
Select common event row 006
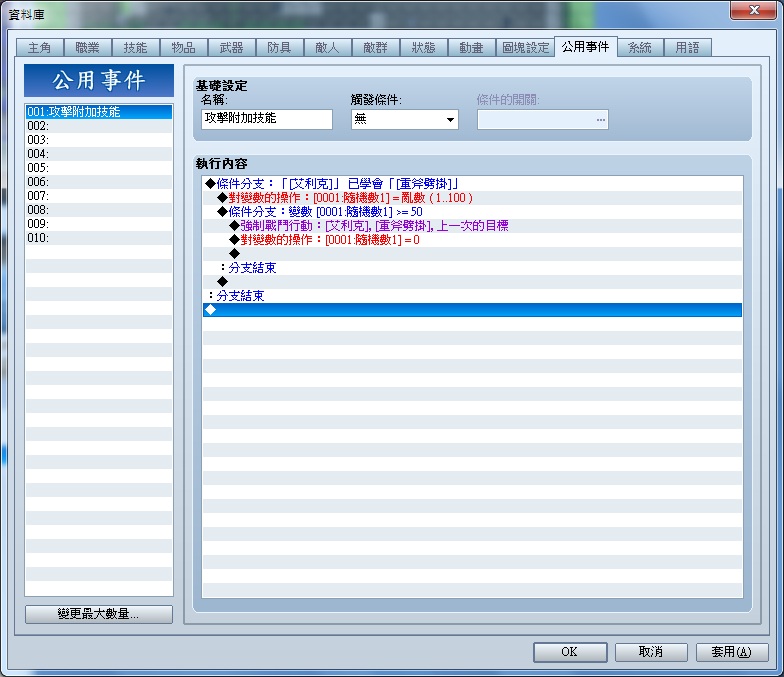coord(99,182)
